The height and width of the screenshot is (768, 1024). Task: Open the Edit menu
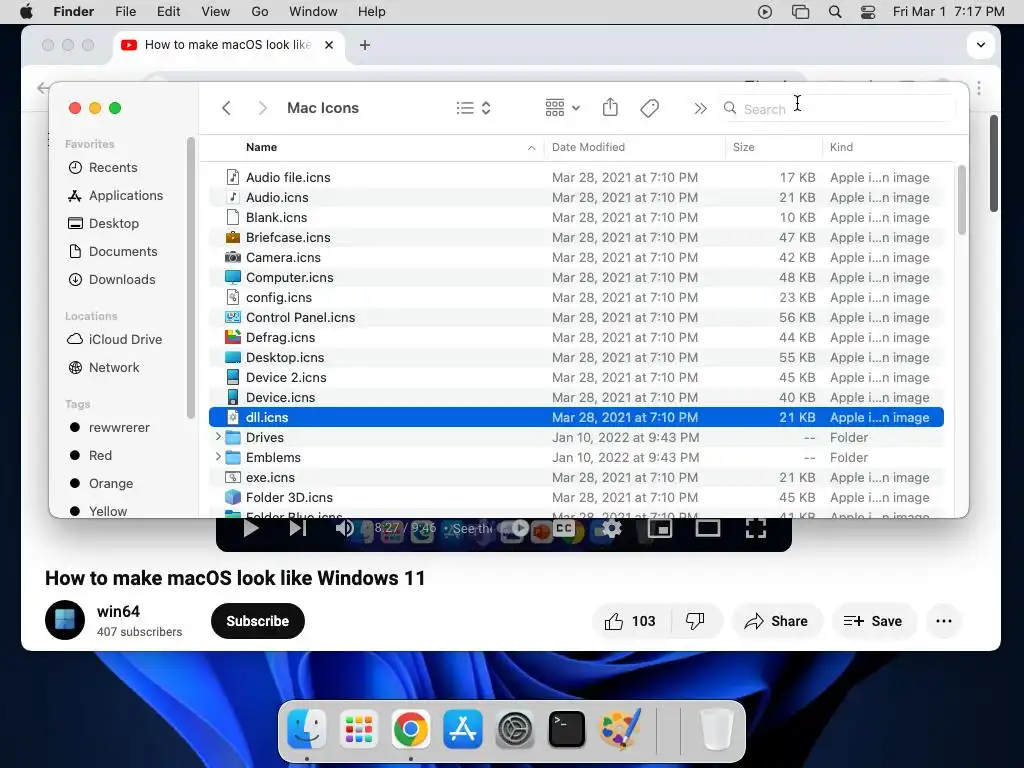(168, 12)
